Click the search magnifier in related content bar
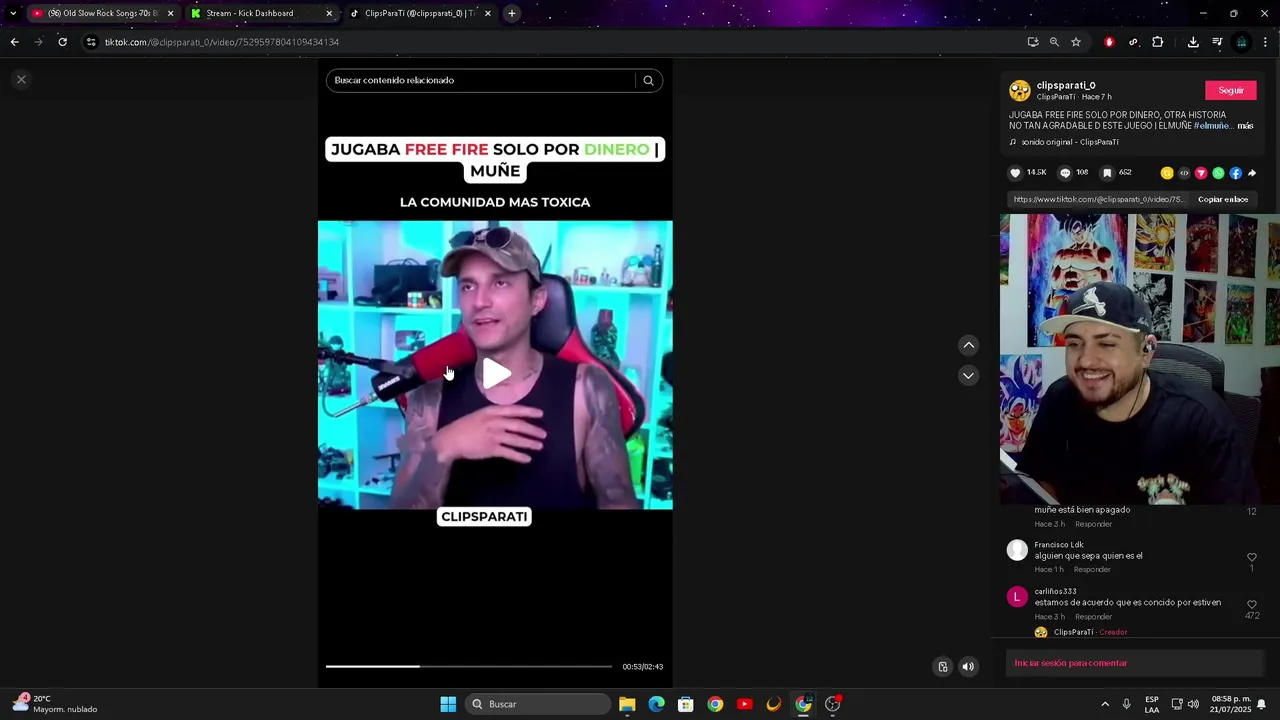Image resolution: width=1280 pixels, height=720 pixels. [x=648, y=80]
